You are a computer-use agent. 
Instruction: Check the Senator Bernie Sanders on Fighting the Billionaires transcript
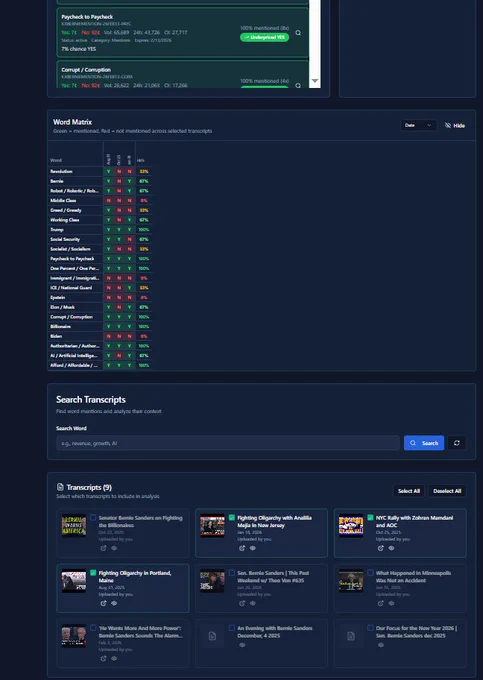[93, 517]
